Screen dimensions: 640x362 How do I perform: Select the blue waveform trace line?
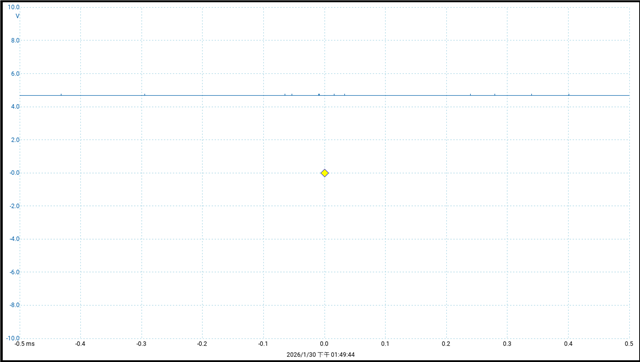(x=324, y=95)
